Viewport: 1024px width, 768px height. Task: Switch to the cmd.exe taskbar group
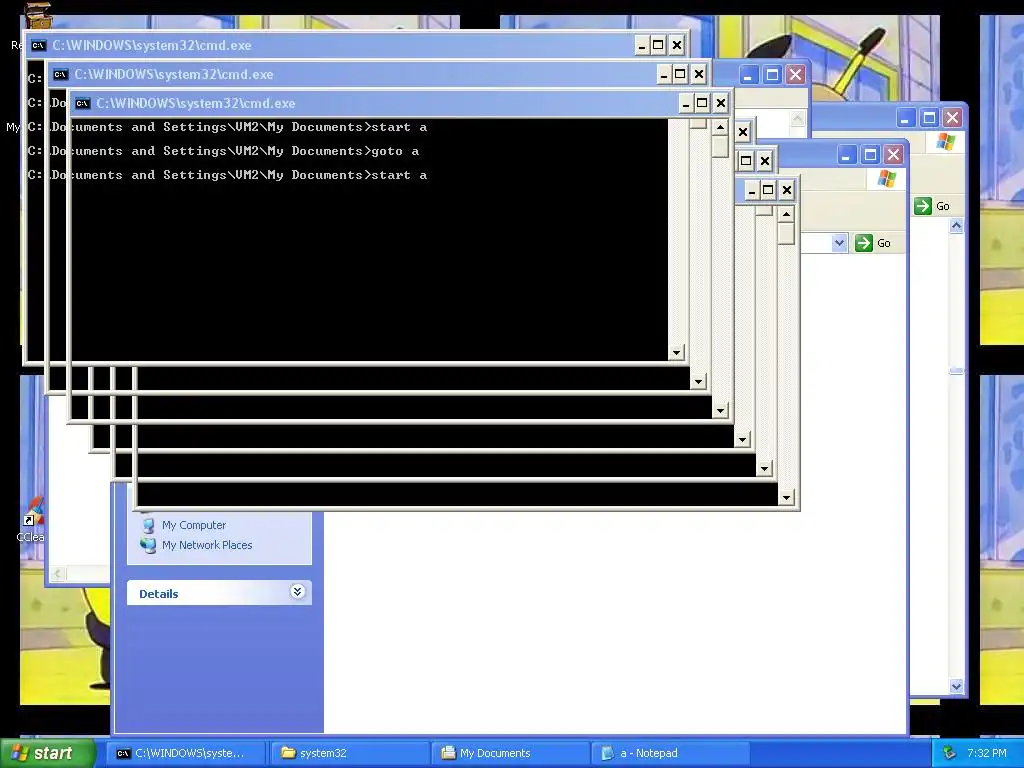185,753
